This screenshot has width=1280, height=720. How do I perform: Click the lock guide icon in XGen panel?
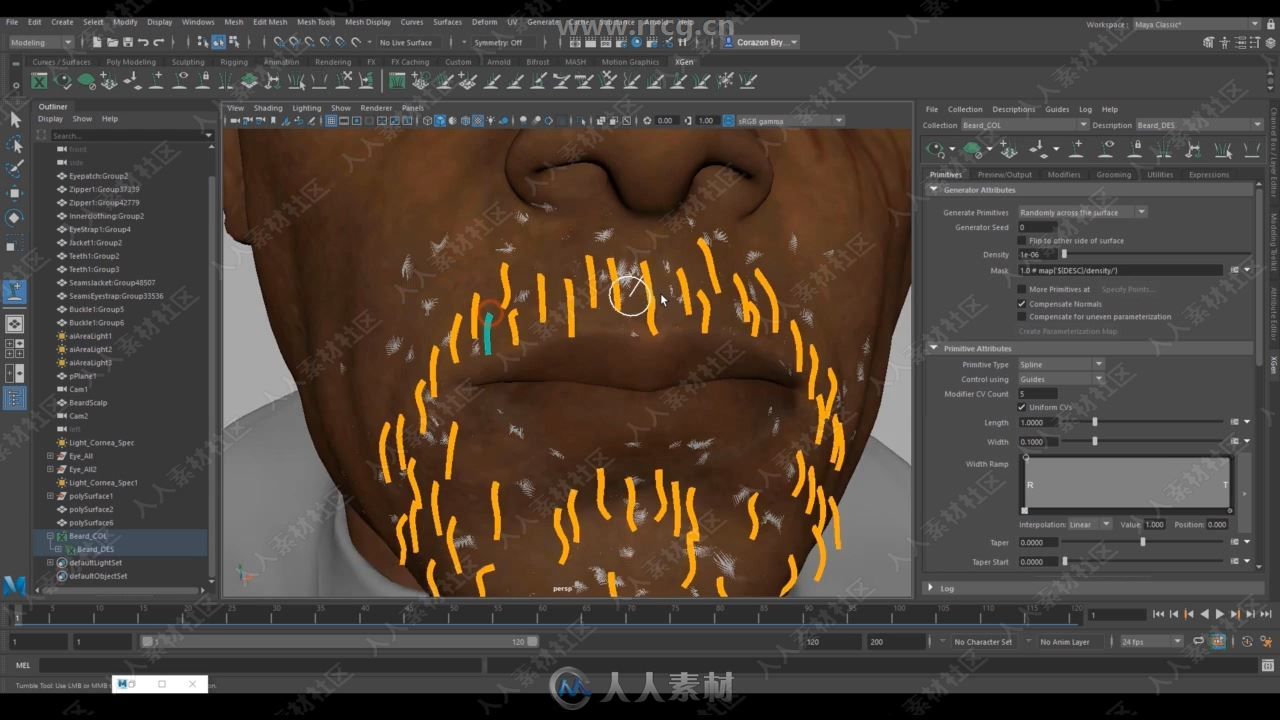pyautogui.click(x=1136, y=149)
